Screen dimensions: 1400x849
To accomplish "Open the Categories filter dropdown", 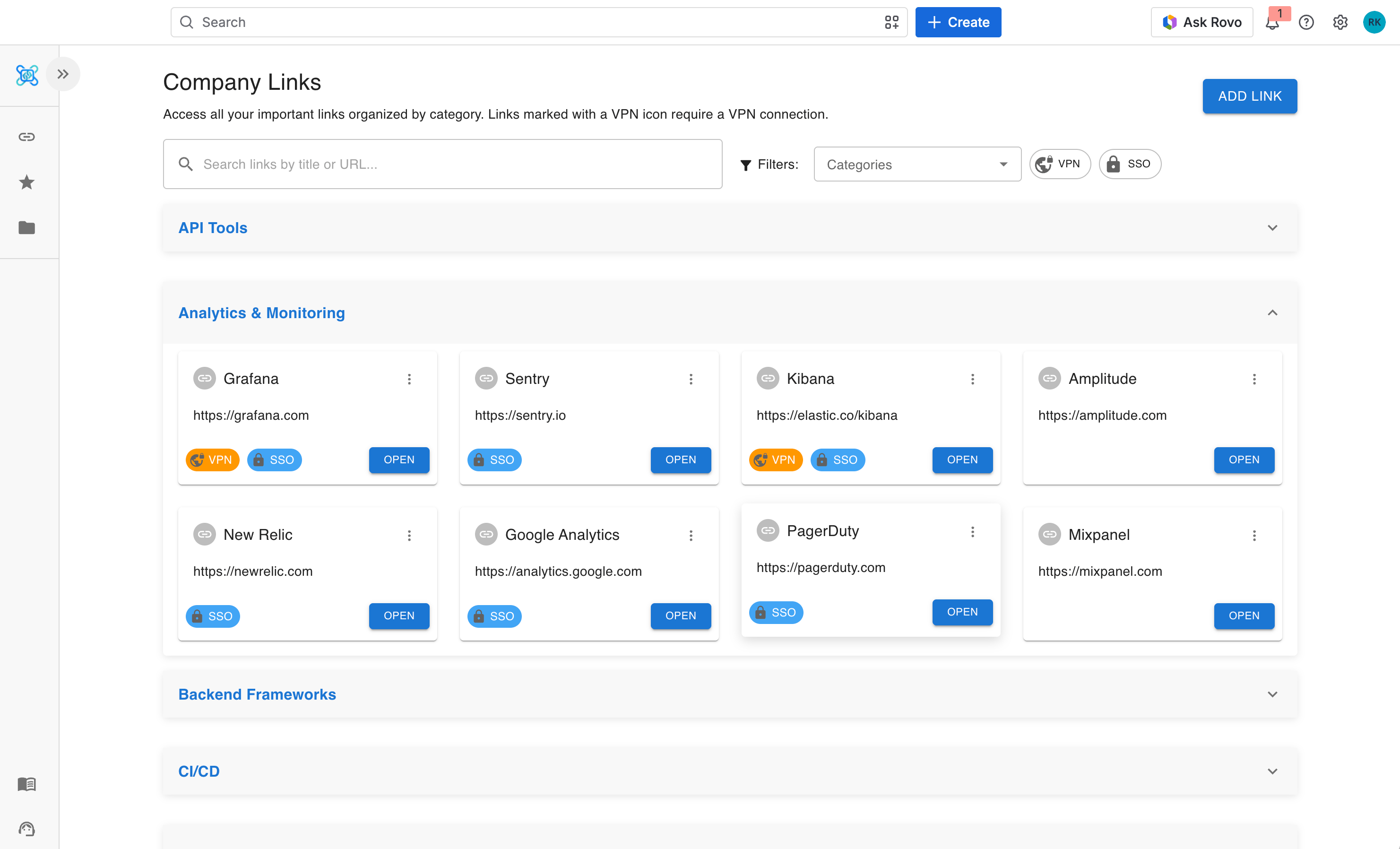I will click(917, 165).
